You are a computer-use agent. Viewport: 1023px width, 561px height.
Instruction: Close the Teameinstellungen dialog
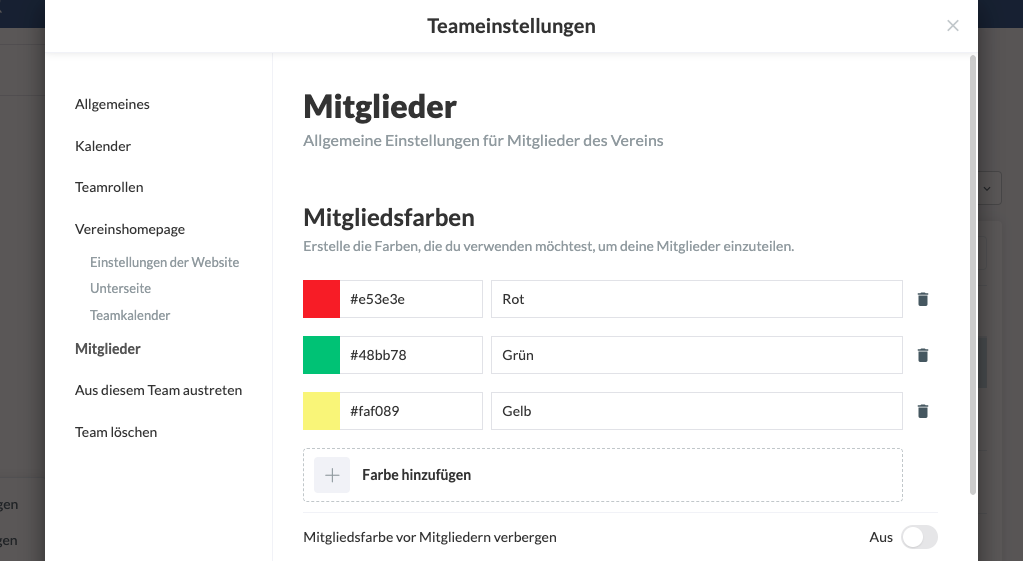(x=953, y=26)
